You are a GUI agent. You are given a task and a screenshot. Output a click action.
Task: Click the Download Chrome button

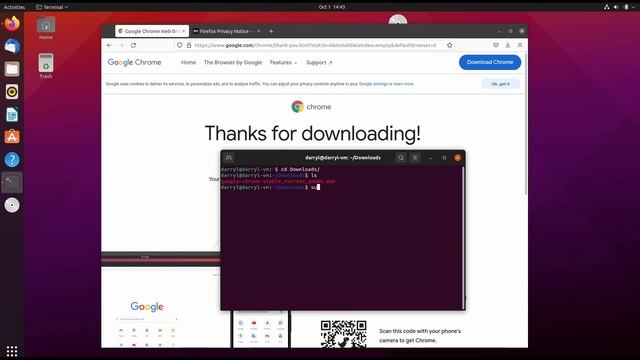click(x=490, y=62)
